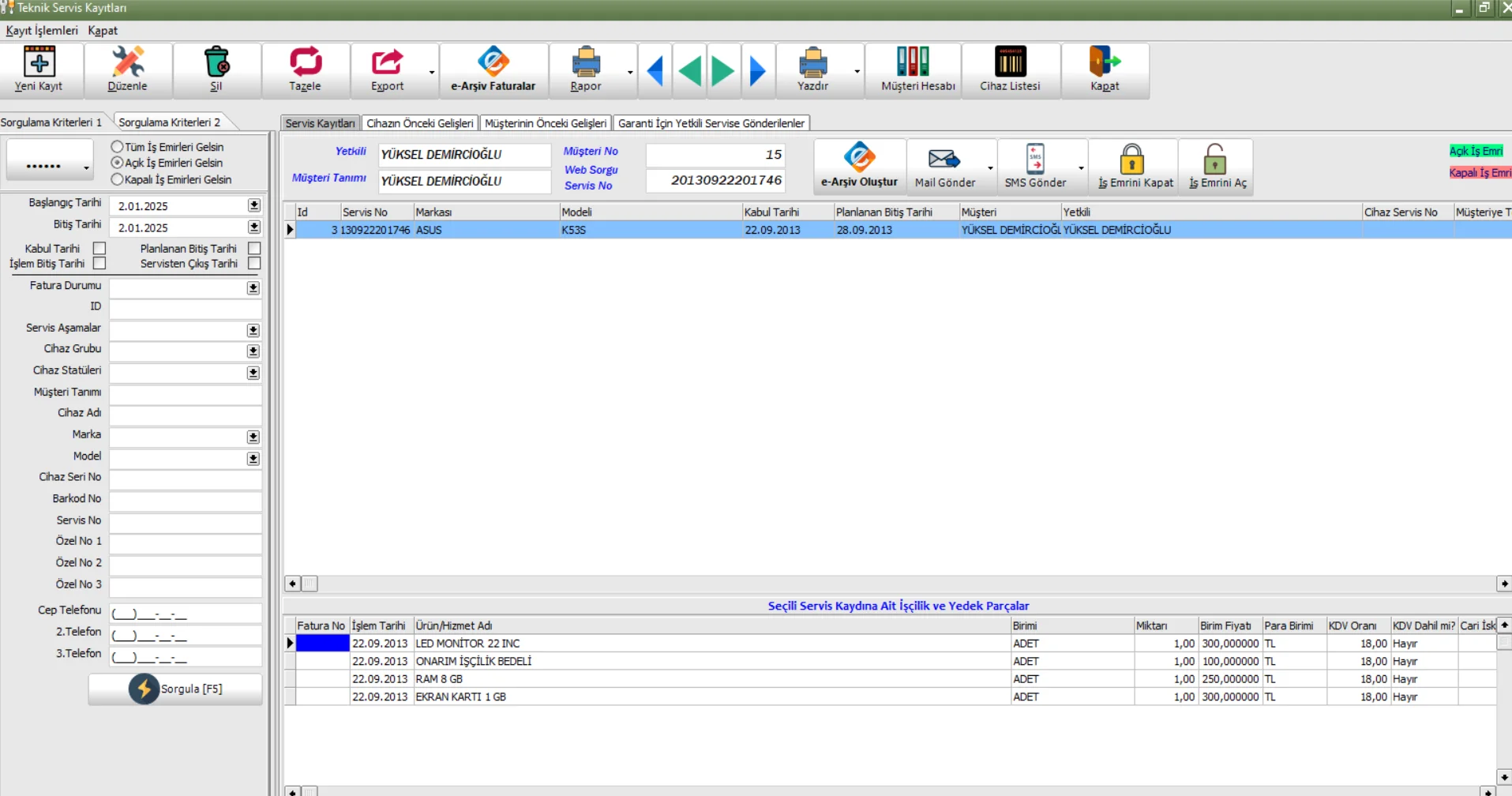
Task: Expand Servis Aşamaları dropdown
Action: pos(253,330)
